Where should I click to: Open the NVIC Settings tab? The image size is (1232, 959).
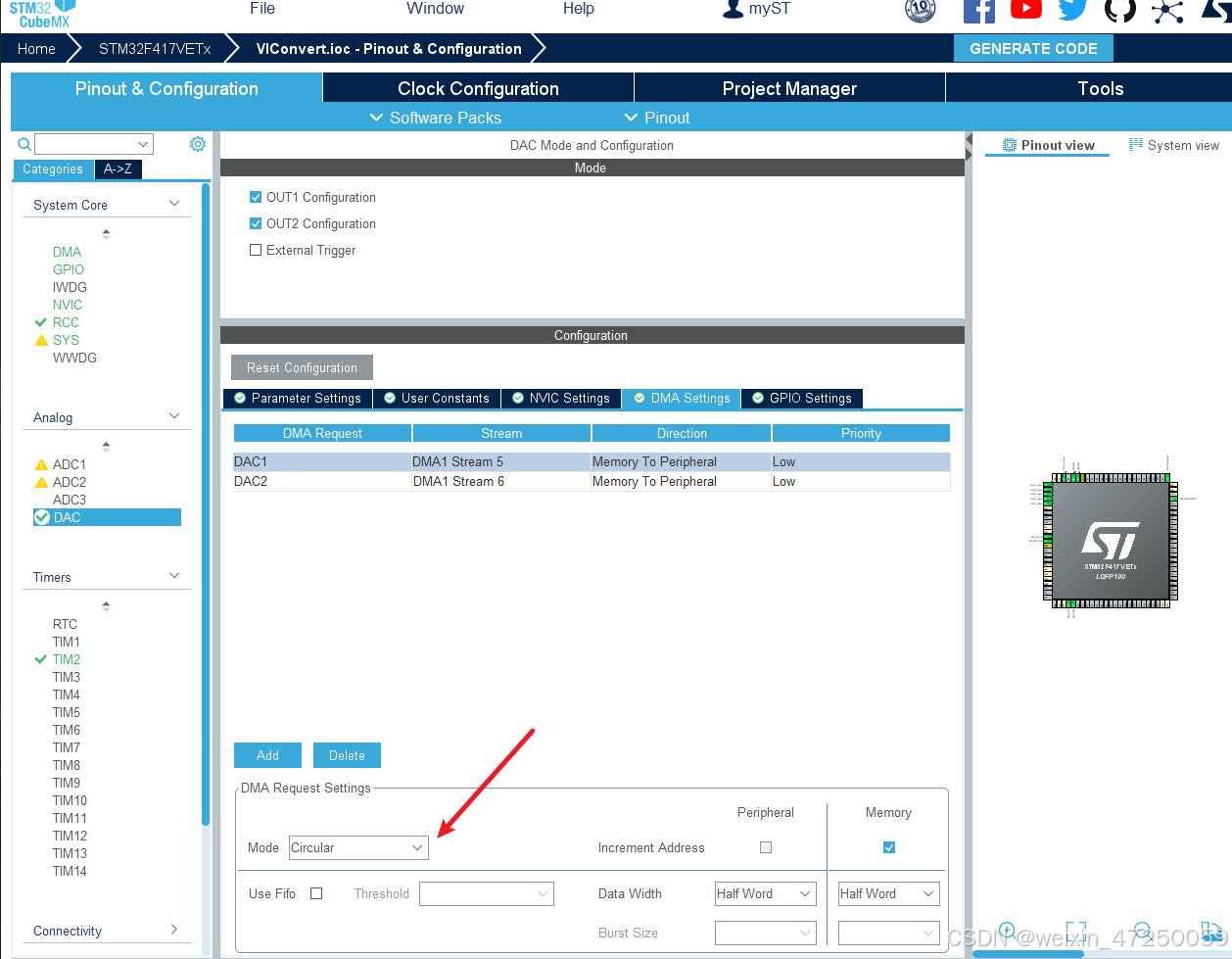(x=561, y=399)
